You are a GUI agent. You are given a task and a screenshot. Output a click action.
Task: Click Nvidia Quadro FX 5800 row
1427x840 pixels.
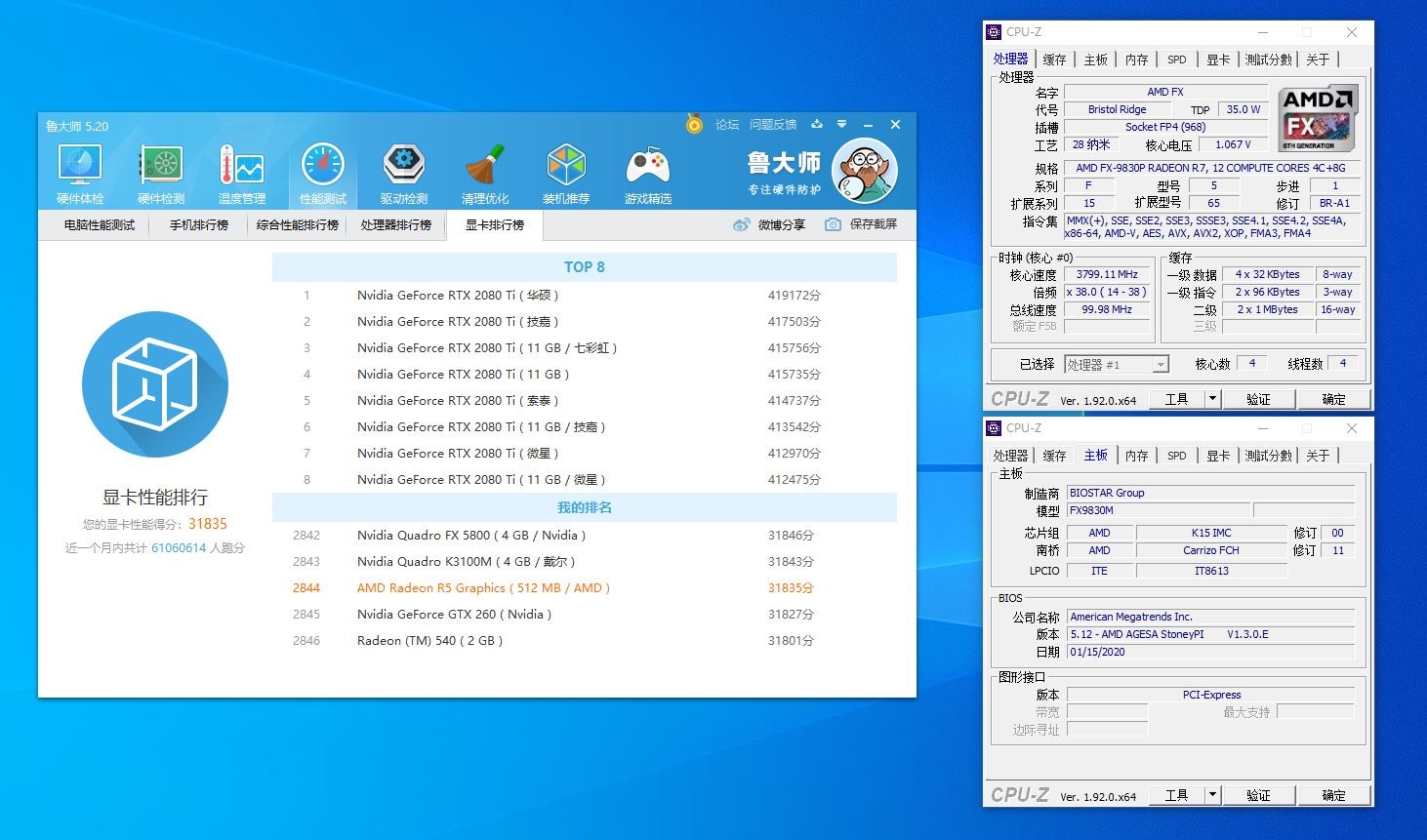click(584, 535)
